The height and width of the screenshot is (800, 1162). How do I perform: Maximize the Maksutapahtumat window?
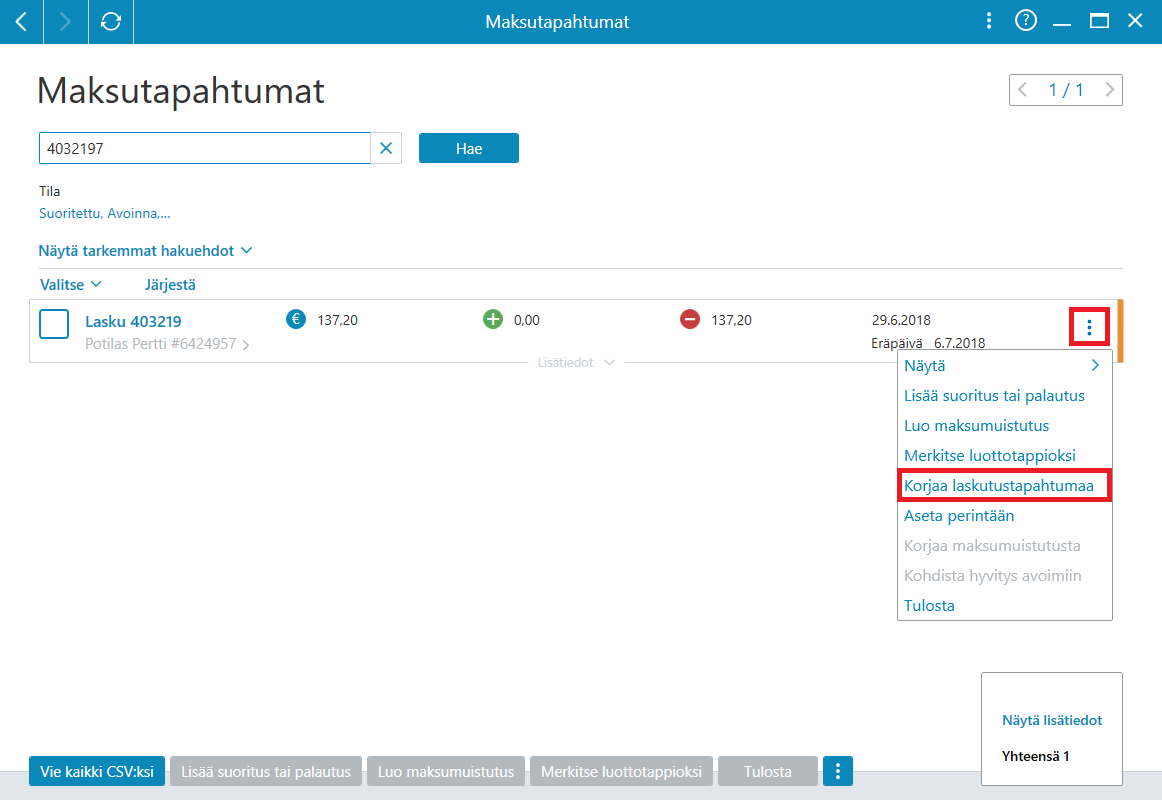(x=1099, y=21)
